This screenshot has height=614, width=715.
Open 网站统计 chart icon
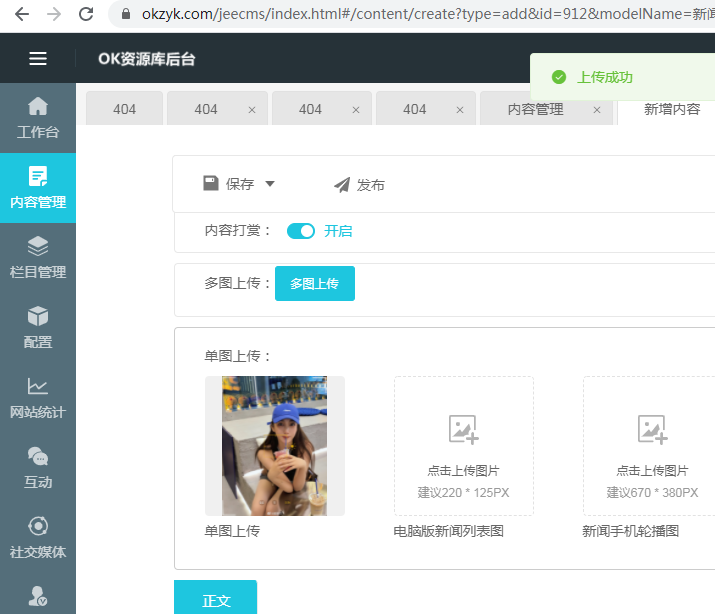pos(38,397)
